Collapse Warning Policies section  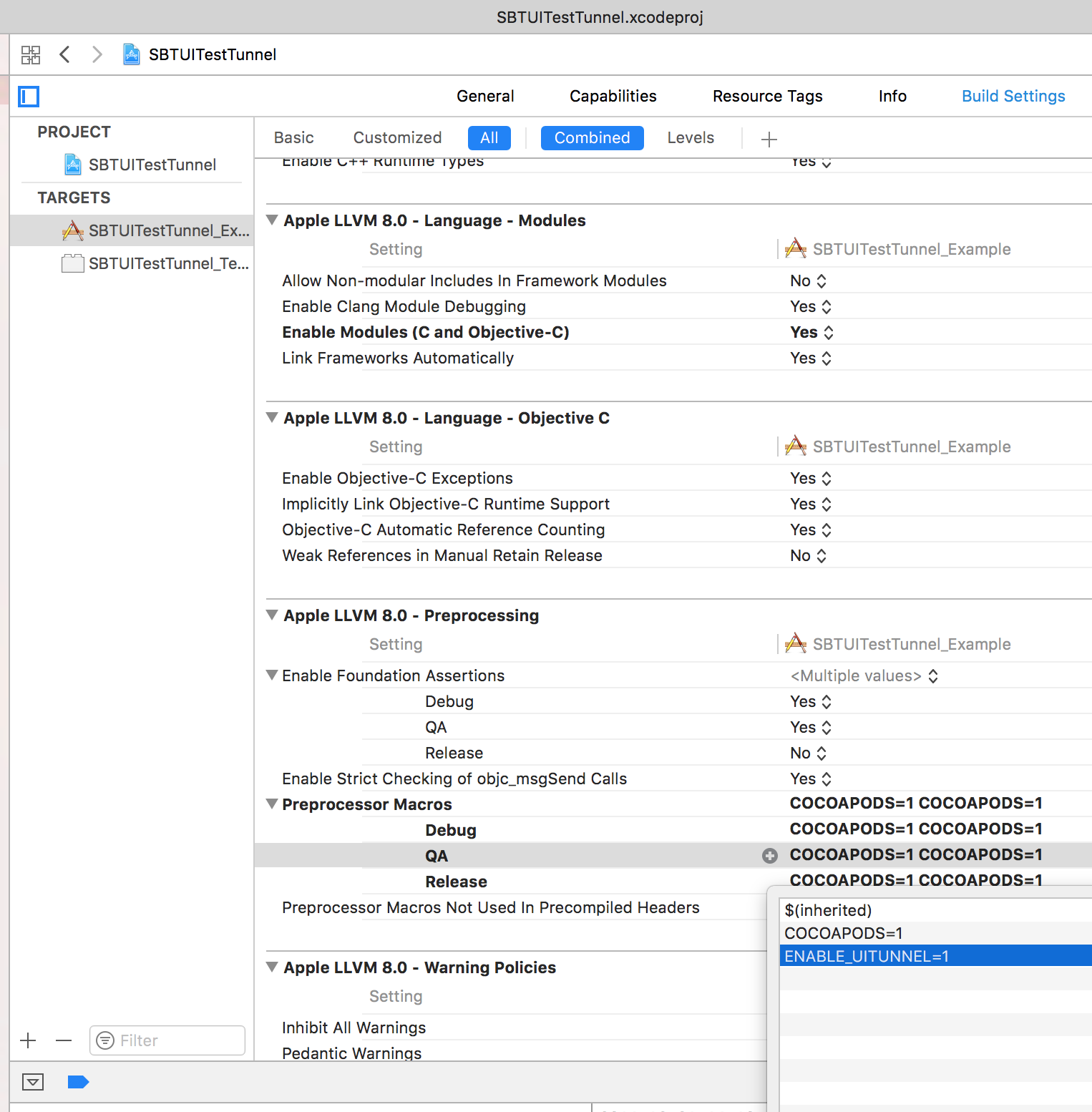272,967
